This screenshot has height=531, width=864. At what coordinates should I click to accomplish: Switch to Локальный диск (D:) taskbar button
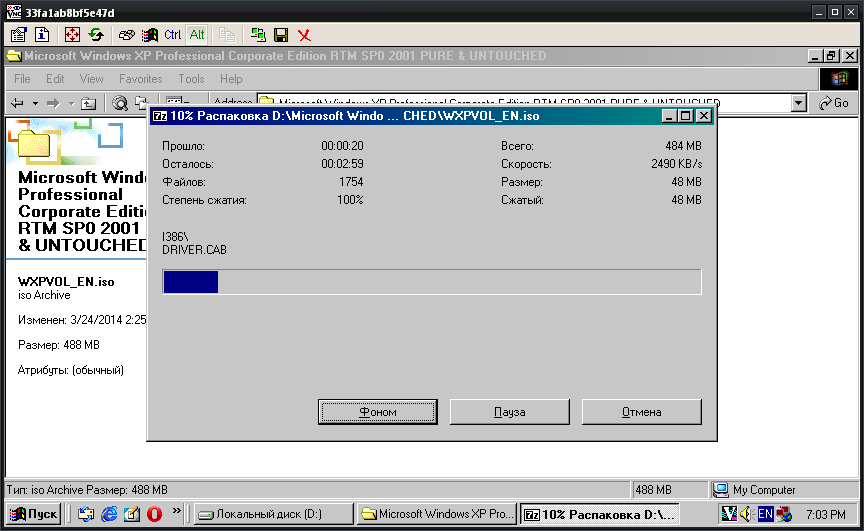pyautogui.click(x=274, y=514)
